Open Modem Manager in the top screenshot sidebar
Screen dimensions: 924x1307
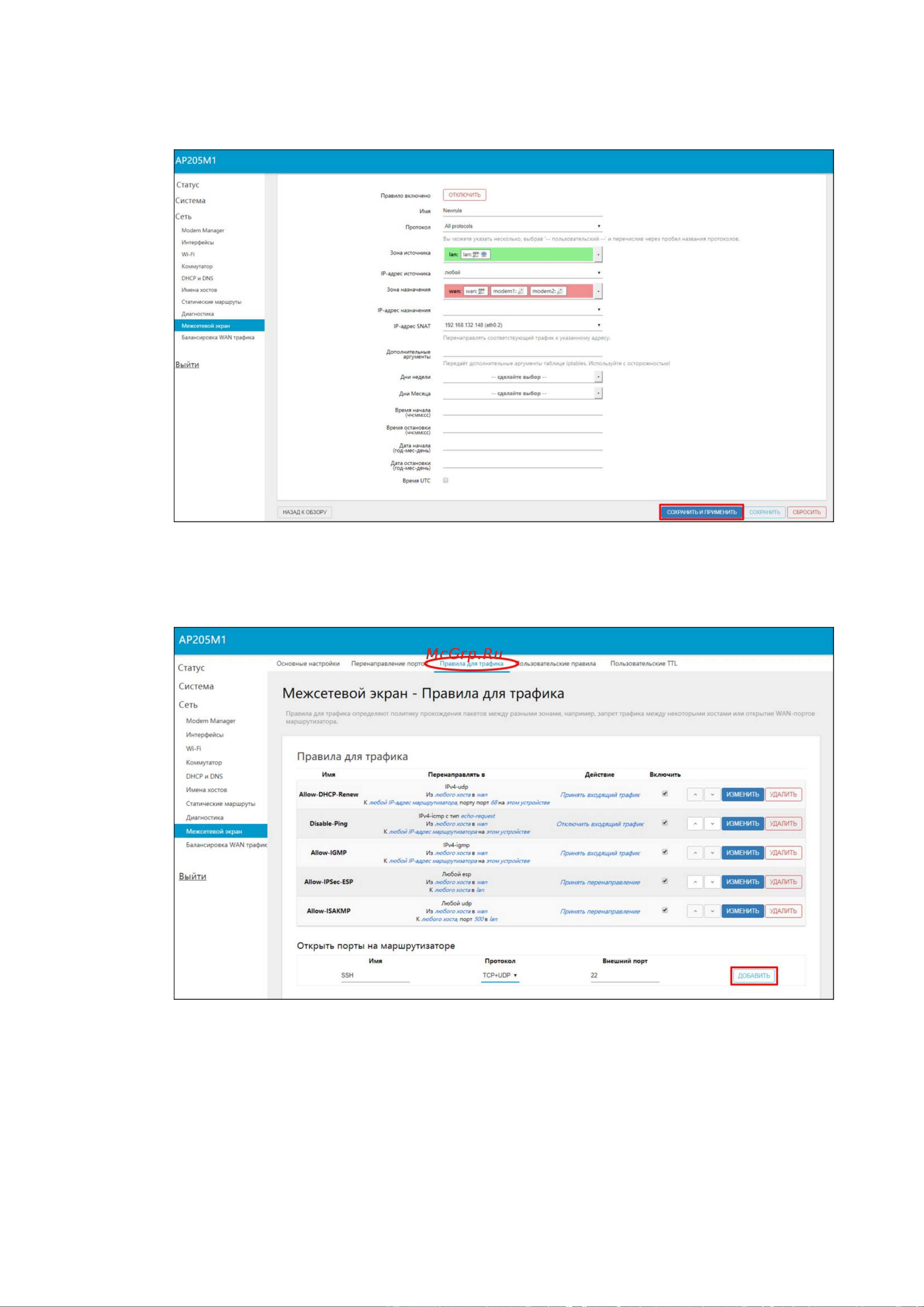[x=202, y=230]
